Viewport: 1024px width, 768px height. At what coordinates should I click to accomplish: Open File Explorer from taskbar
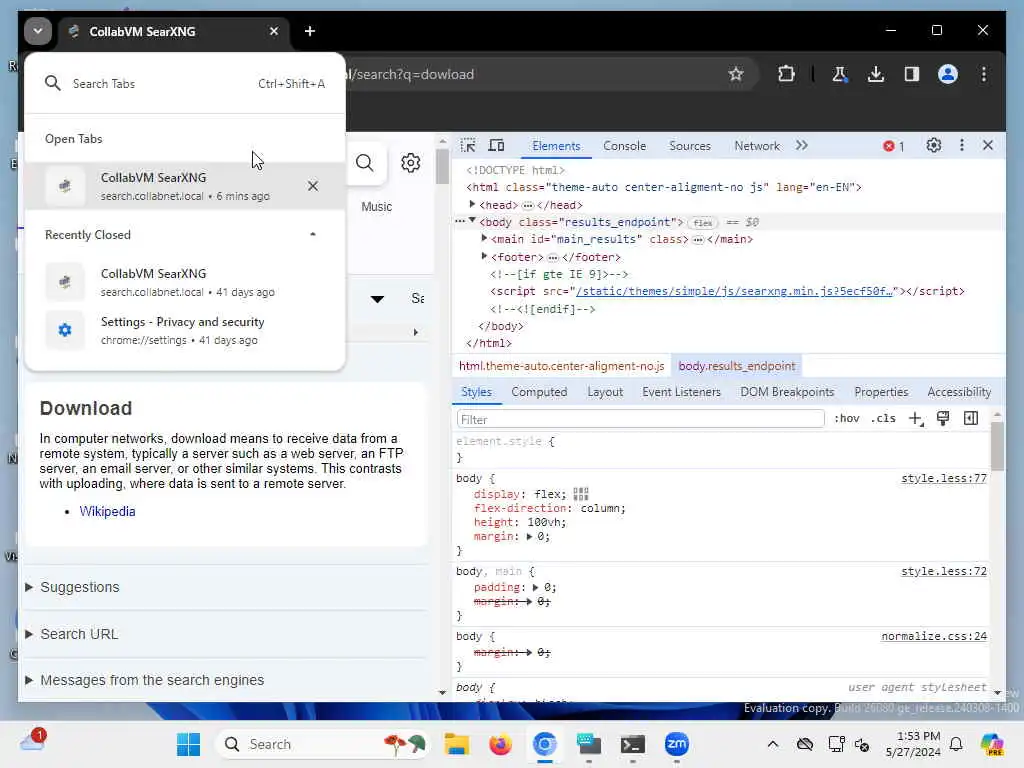pyautogui.click(x=456, y=744)
